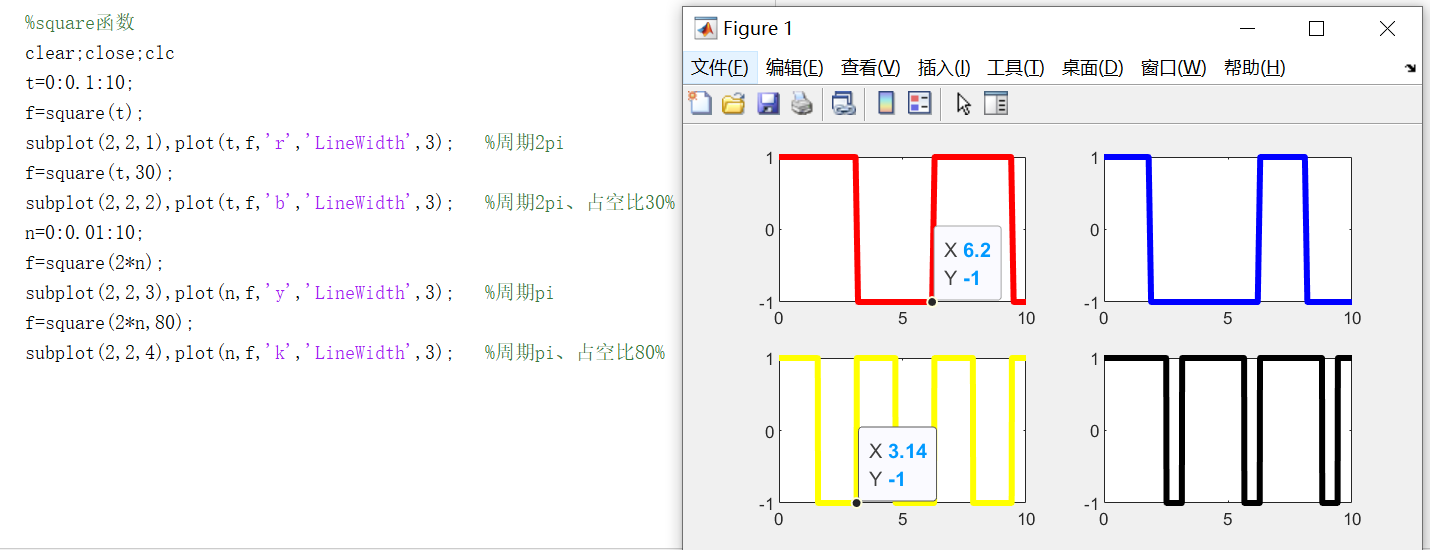Select the Edit Plot arrow tool
The width and height of the screenshot is (1430, 550).
[963, 103]
